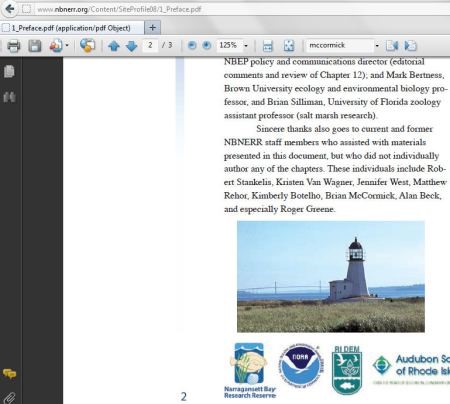Image resolution: width=450 pixels, height=404 pixels.
Task: Click the page number 2 at page bottom
Action: click(x=184, y=396)
